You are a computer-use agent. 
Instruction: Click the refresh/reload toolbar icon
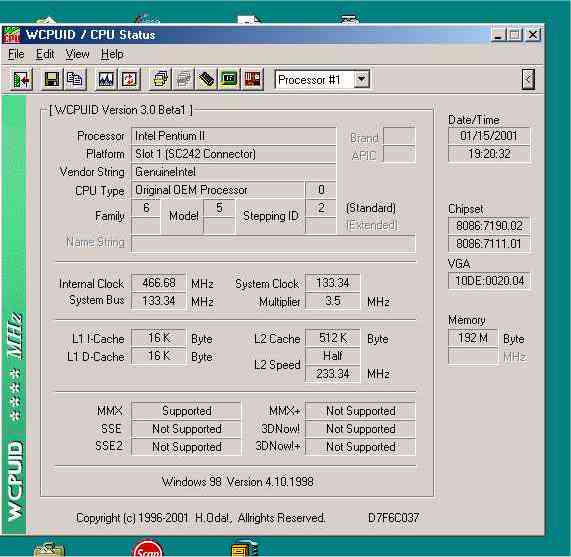129,79
